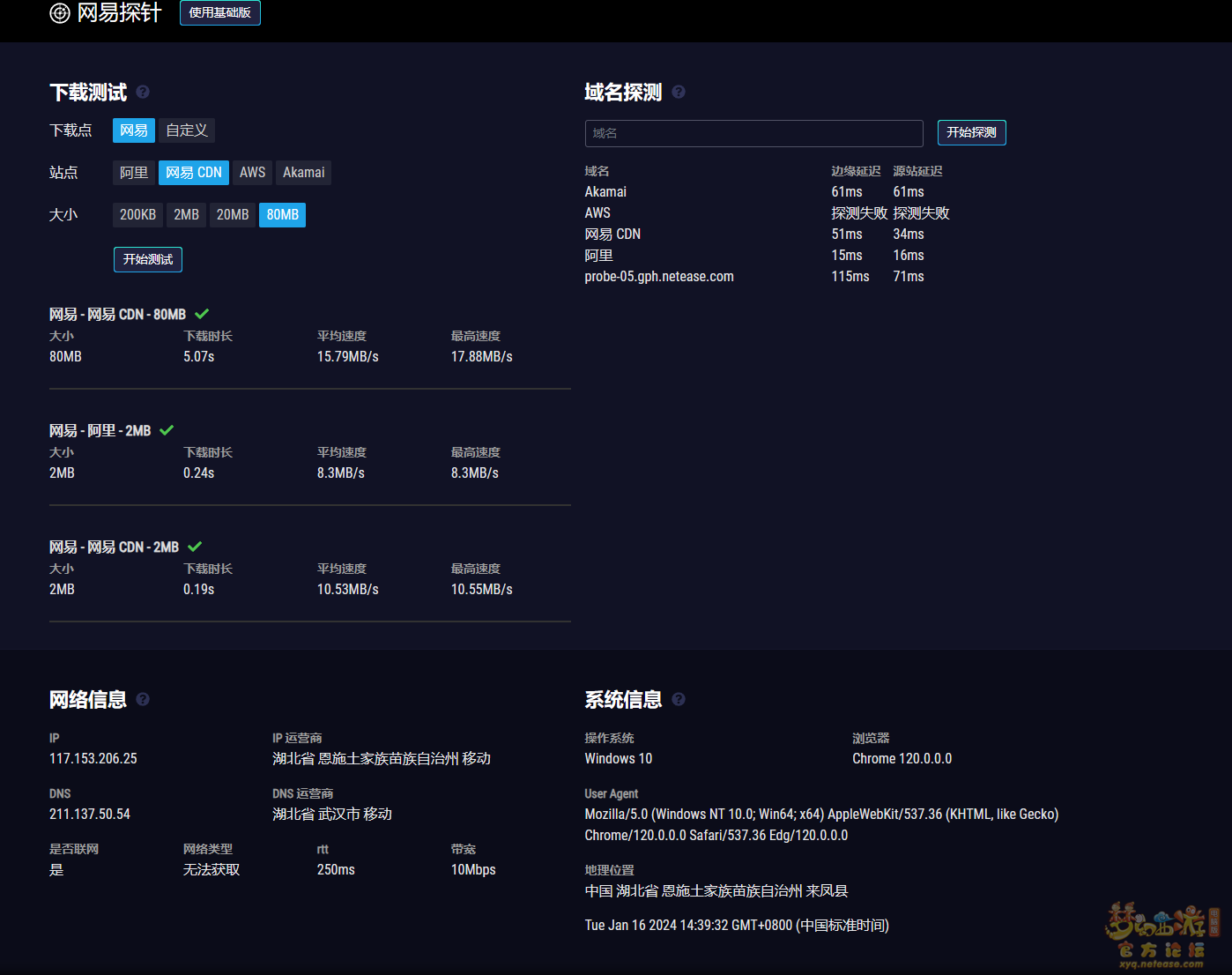Click network type 无法获取 value
The height and width of the screenshot is (975, 1232).
[x=212, y=870]
